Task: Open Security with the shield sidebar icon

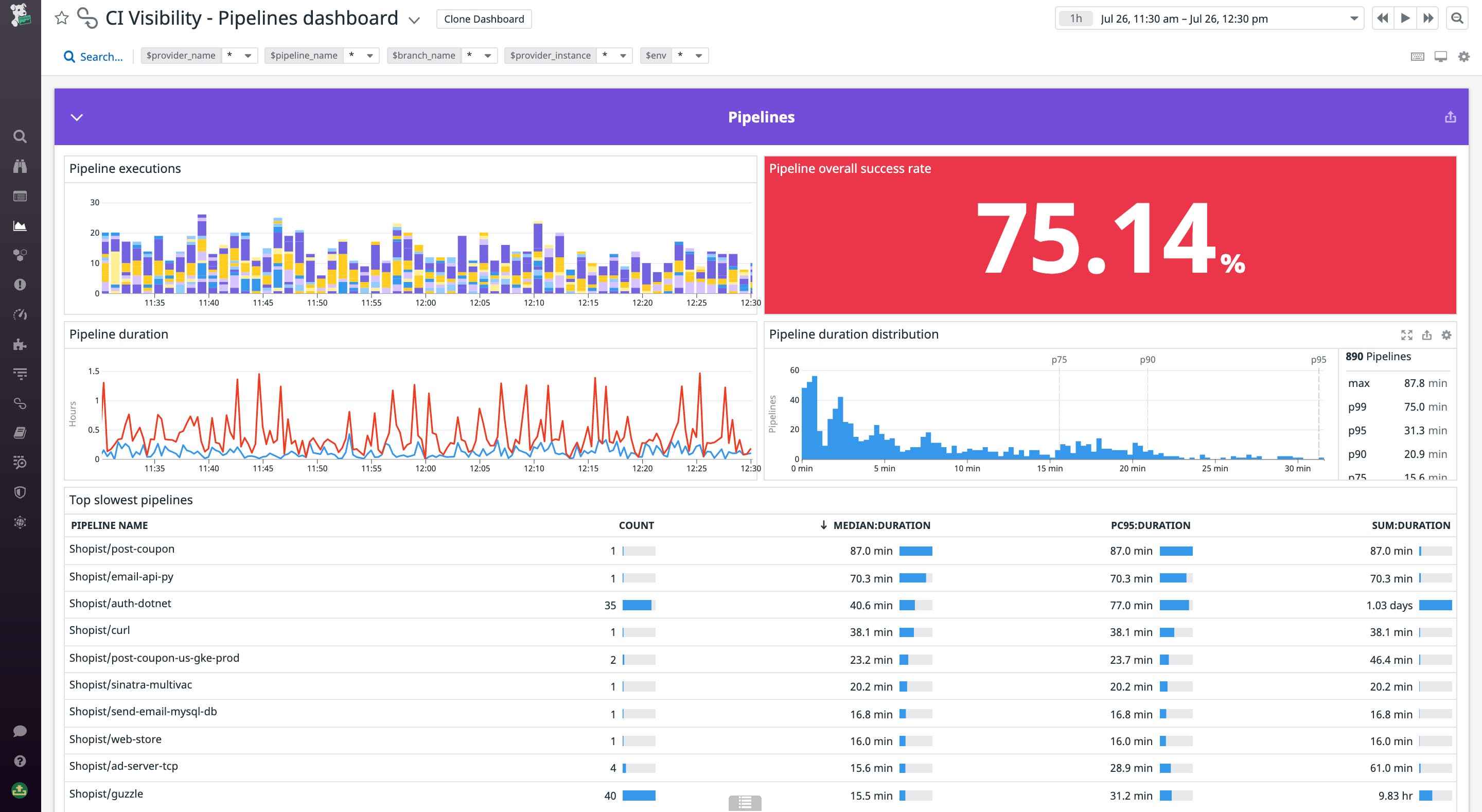Action: point(20,492)
